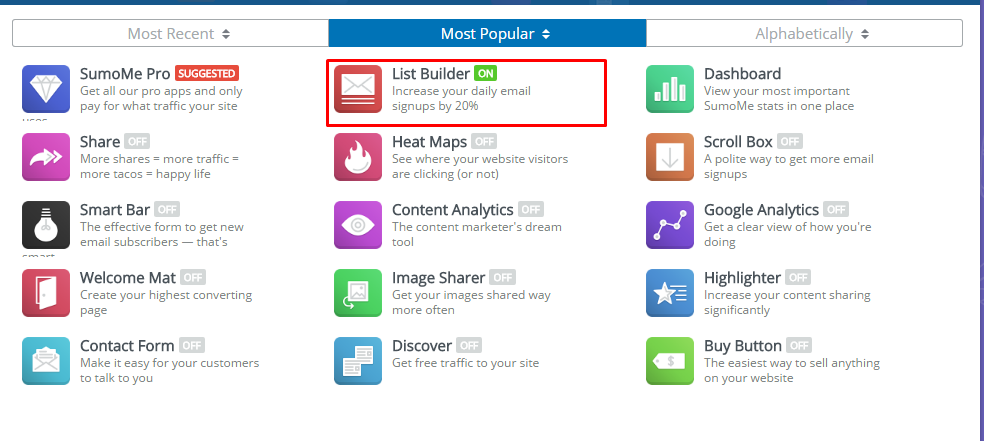Click text 'Increase your daily email signups by 20%'
This screenshot has width=984, height=441.
(461, 98)
